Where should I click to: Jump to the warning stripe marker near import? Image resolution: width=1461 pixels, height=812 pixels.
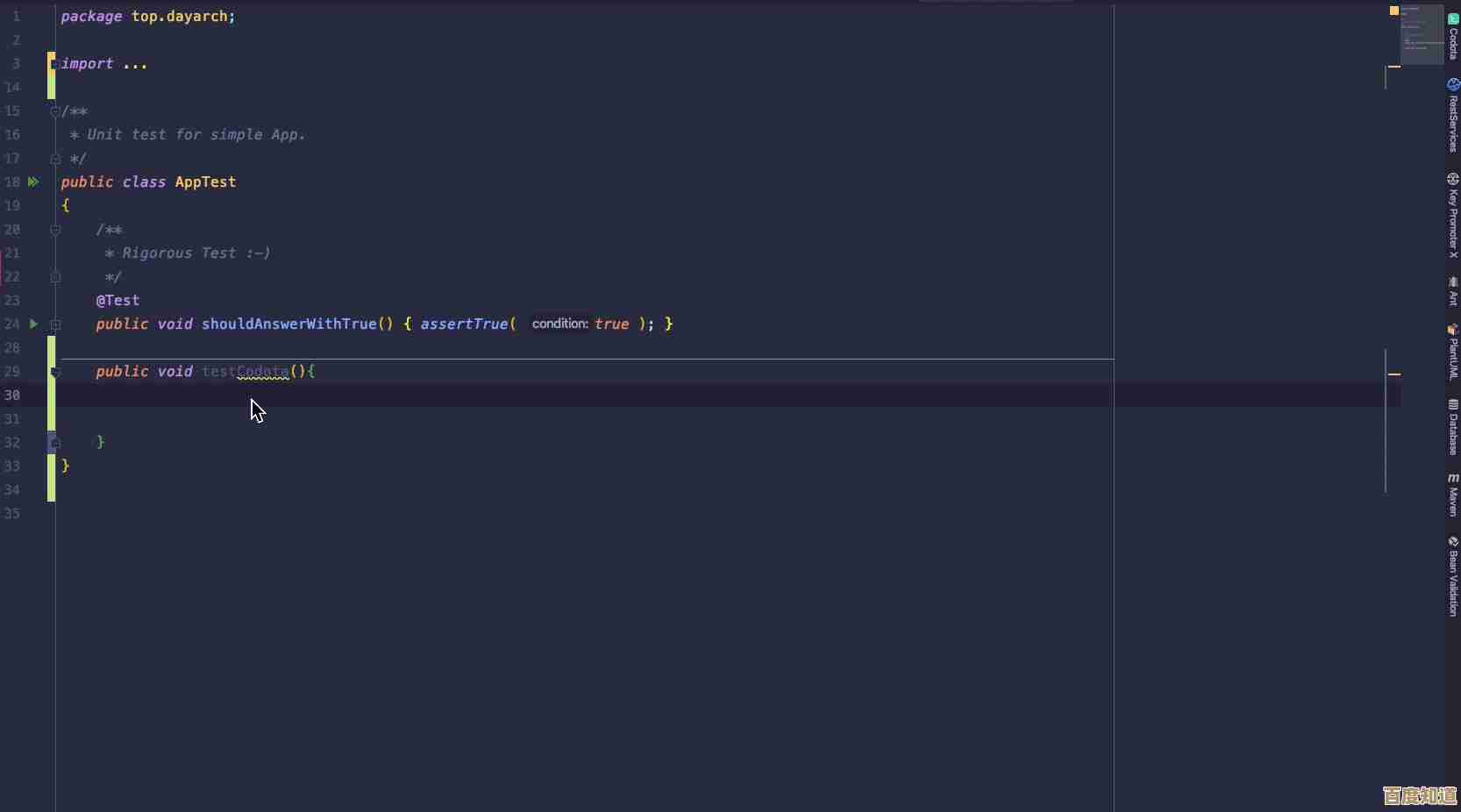click(1393, 66)
